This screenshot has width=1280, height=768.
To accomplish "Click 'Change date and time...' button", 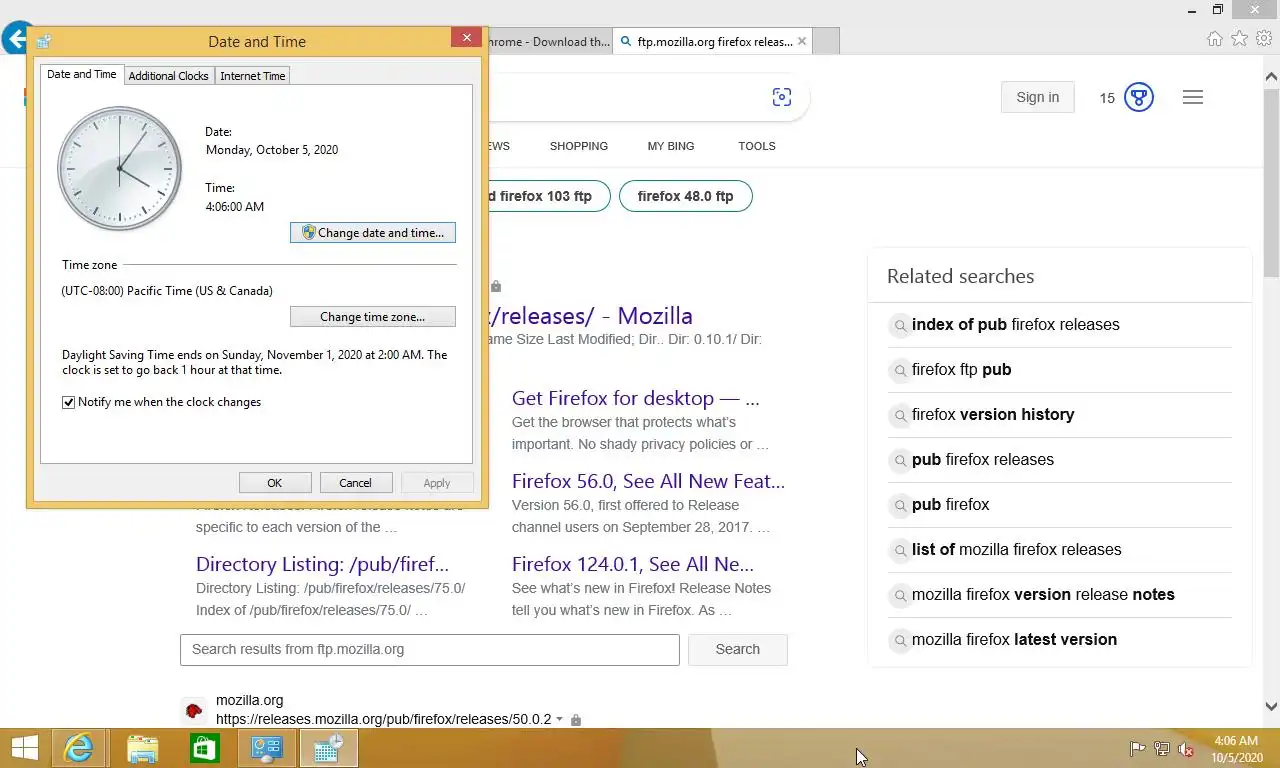I will [x=373, y=232].
